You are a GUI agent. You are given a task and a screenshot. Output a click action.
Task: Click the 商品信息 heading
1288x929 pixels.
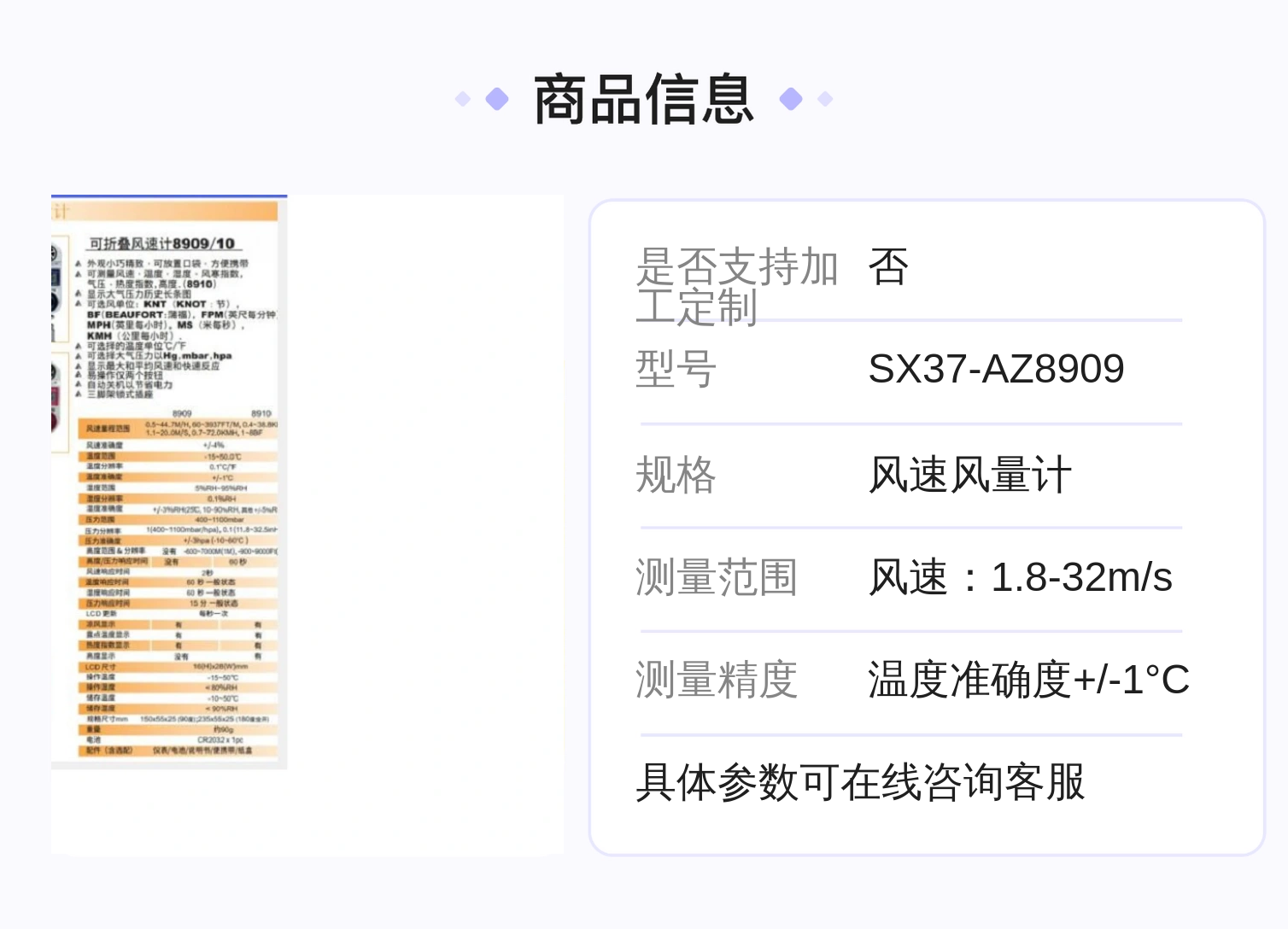644,99
